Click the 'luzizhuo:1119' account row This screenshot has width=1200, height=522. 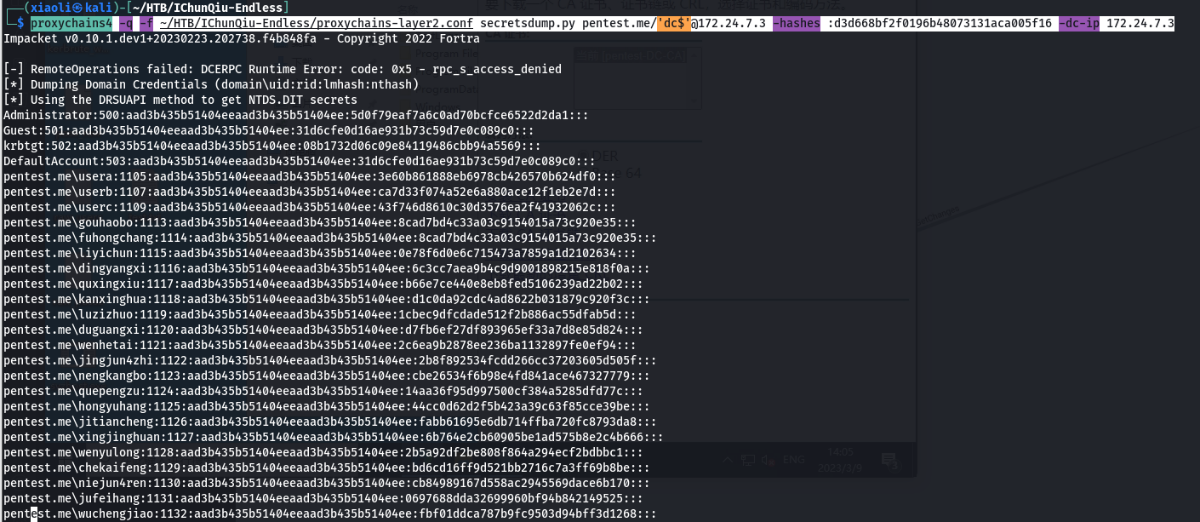(323, 314)
